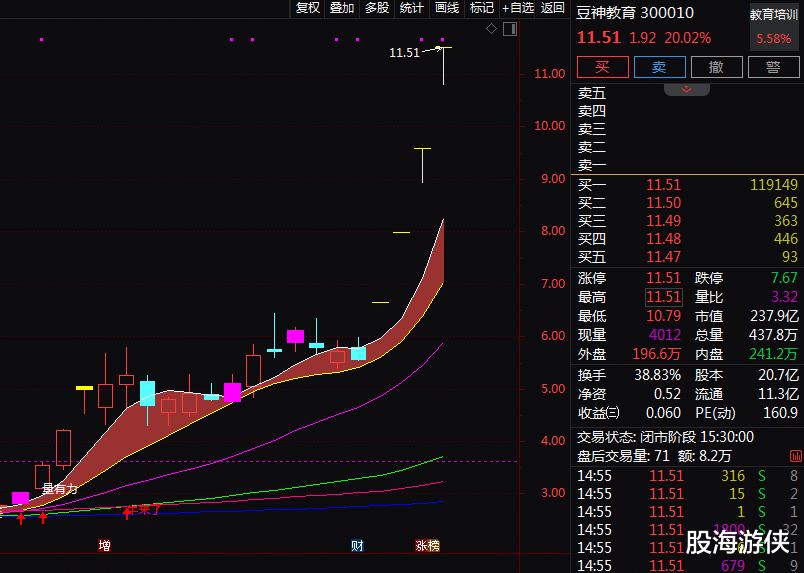Click the 买一 bid price 11.51
Viewport: 804px width, 573px height.
pyautogui.click(x=663, y=185)
